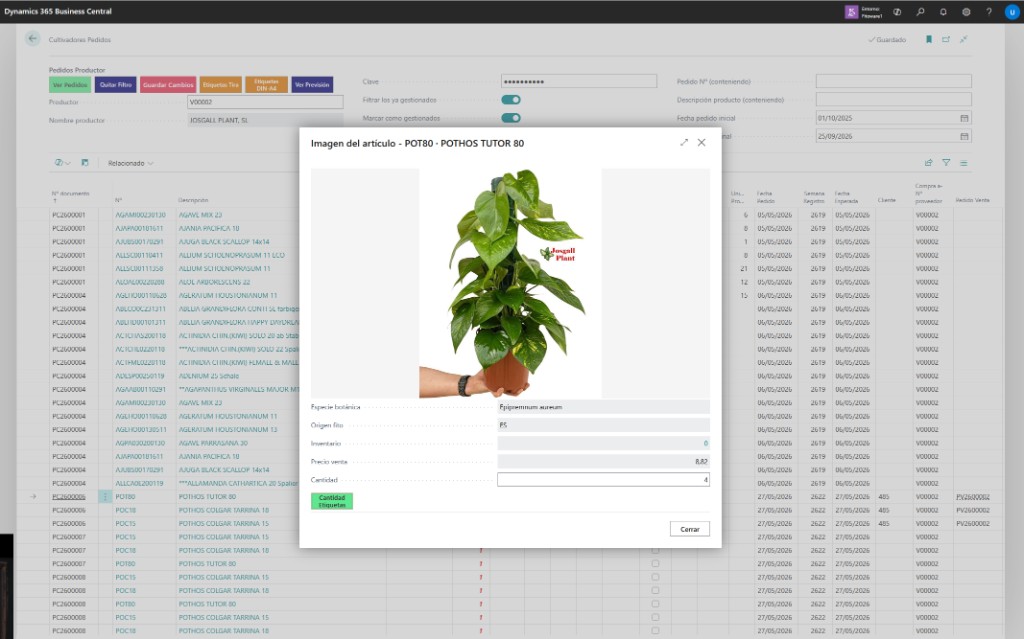Open the list layout menu icon
Screen dimensions: 1024x639
pos(963,163)
